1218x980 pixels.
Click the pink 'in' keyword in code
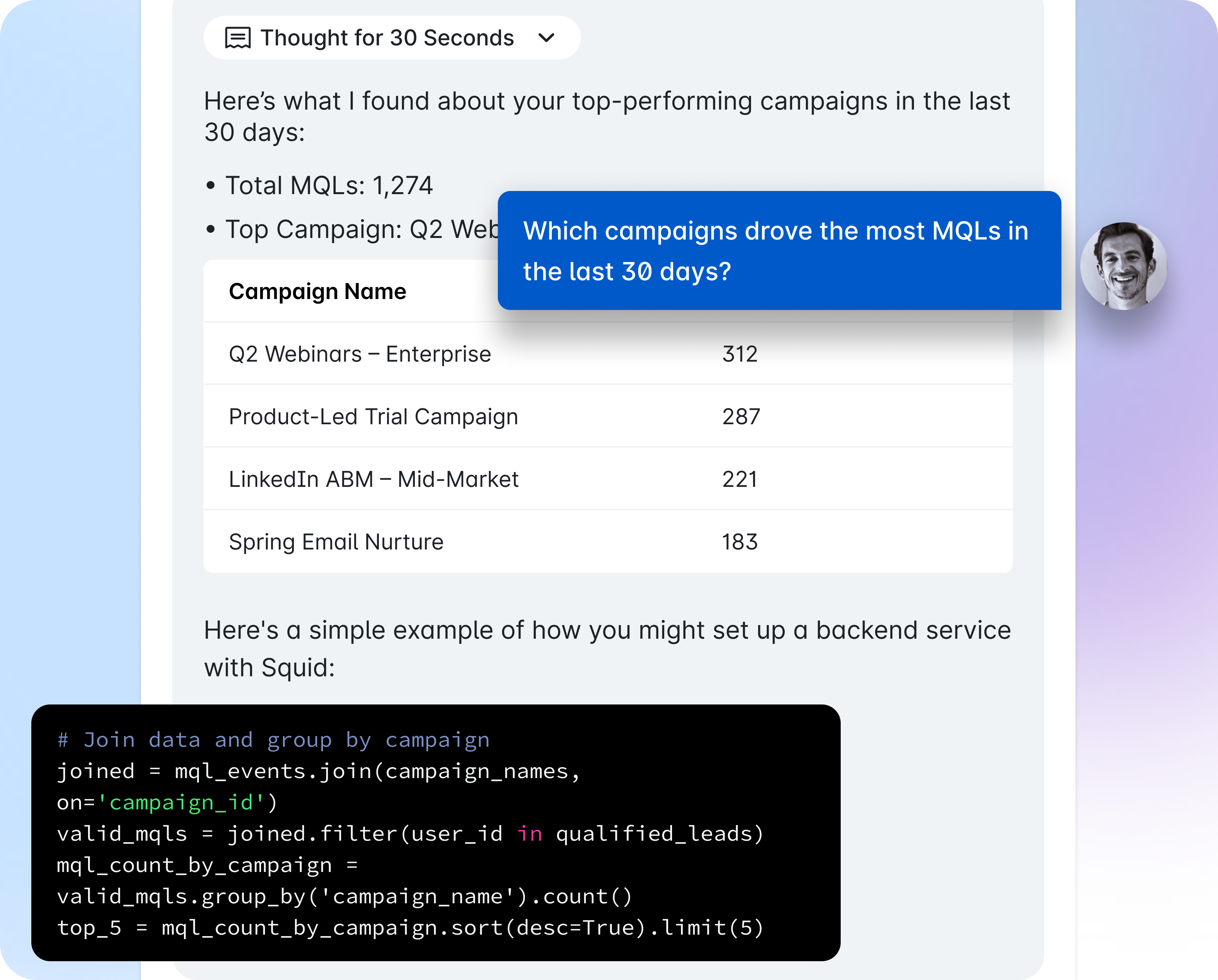pyautogui.click(x=529, y=834)
